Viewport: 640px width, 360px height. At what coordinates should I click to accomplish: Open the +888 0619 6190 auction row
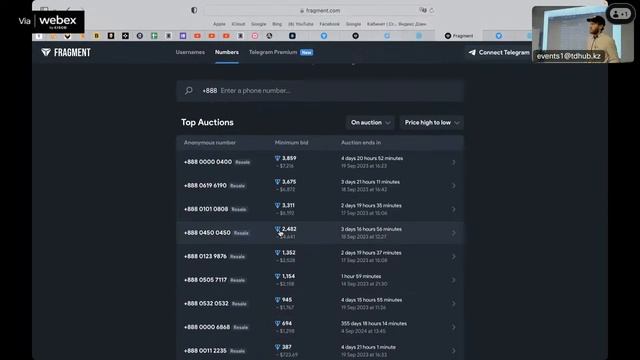(x=320, y=186)
